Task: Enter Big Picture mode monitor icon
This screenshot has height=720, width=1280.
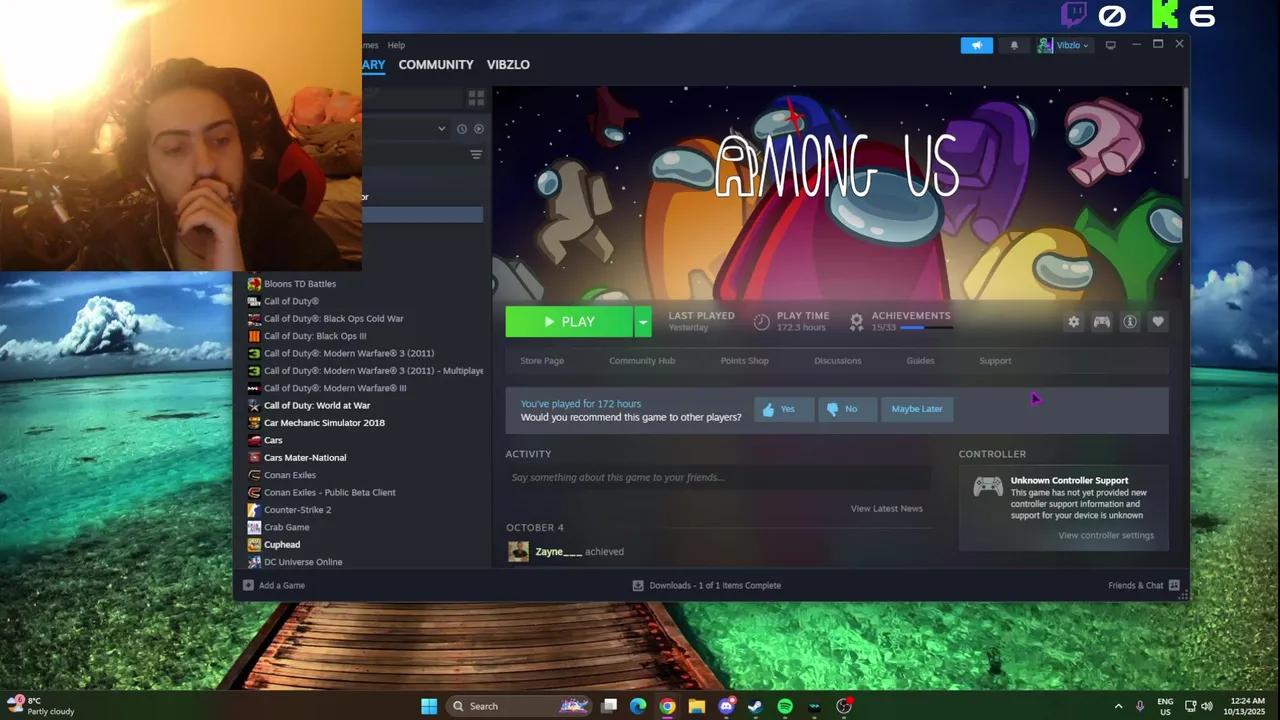Action: tap(1110, 45)
